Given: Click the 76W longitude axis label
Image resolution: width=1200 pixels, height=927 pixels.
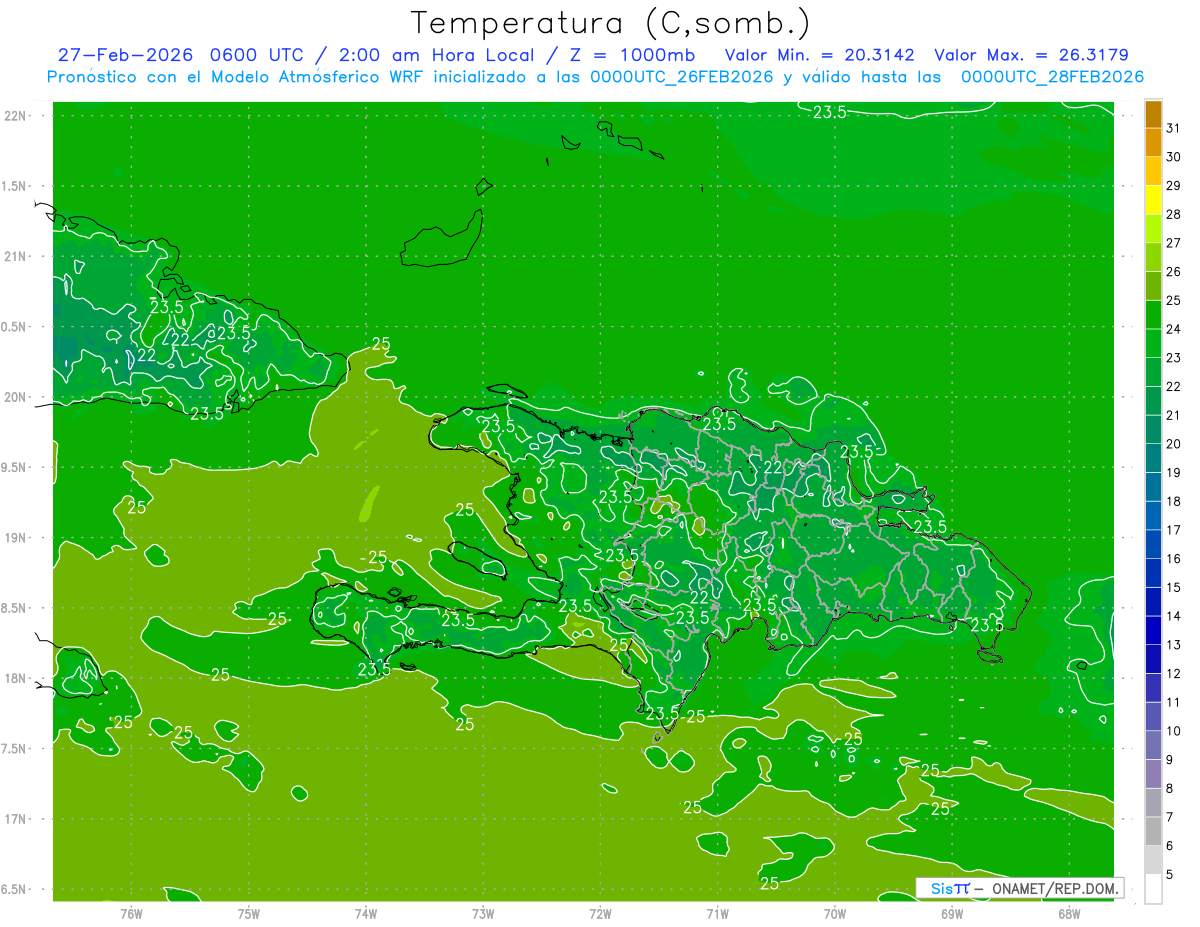Looking at the screenshot, I should pyautogui.click(x=131, y=913).
